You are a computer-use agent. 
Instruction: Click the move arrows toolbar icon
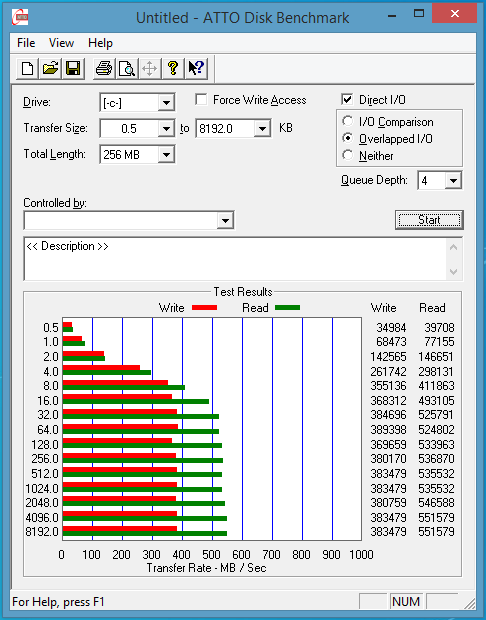150,68
